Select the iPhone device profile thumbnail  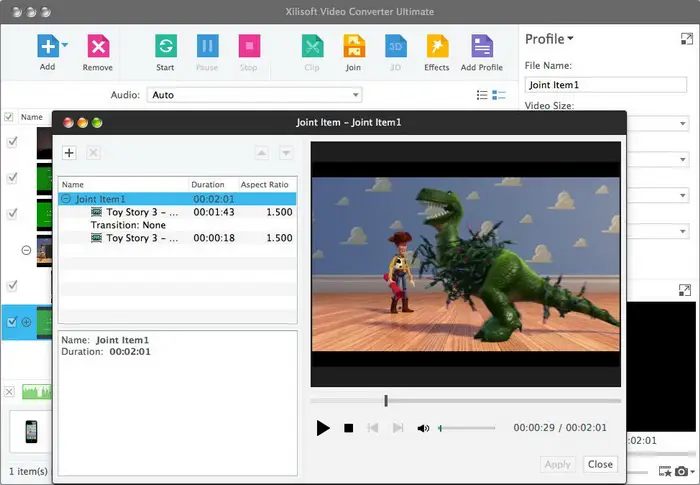pyautogui.click(x=31, y=431)
